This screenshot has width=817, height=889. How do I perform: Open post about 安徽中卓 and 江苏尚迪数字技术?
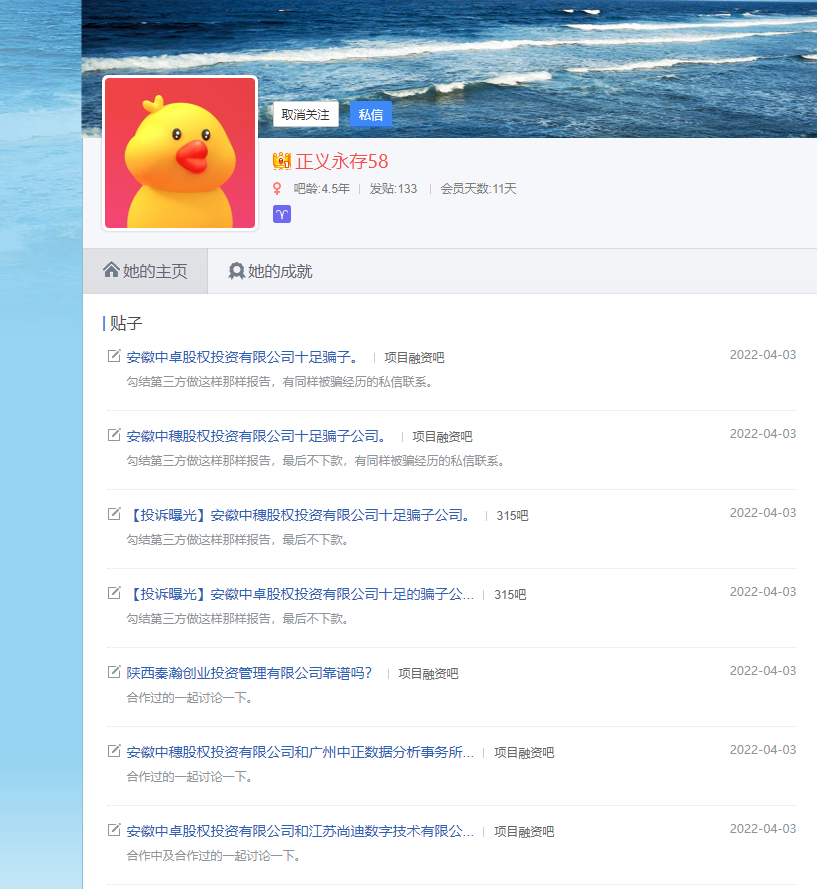300,831
